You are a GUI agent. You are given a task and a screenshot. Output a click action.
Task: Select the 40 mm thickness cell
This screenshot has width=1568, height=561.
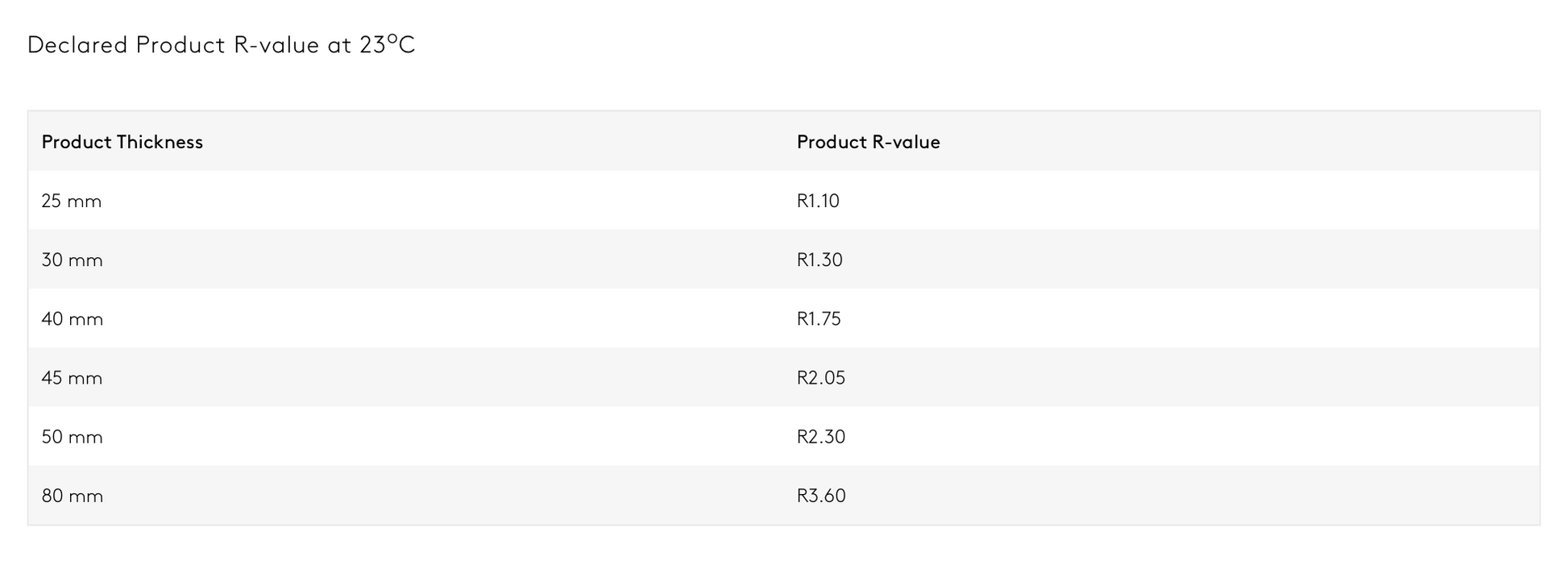(73, 319)
